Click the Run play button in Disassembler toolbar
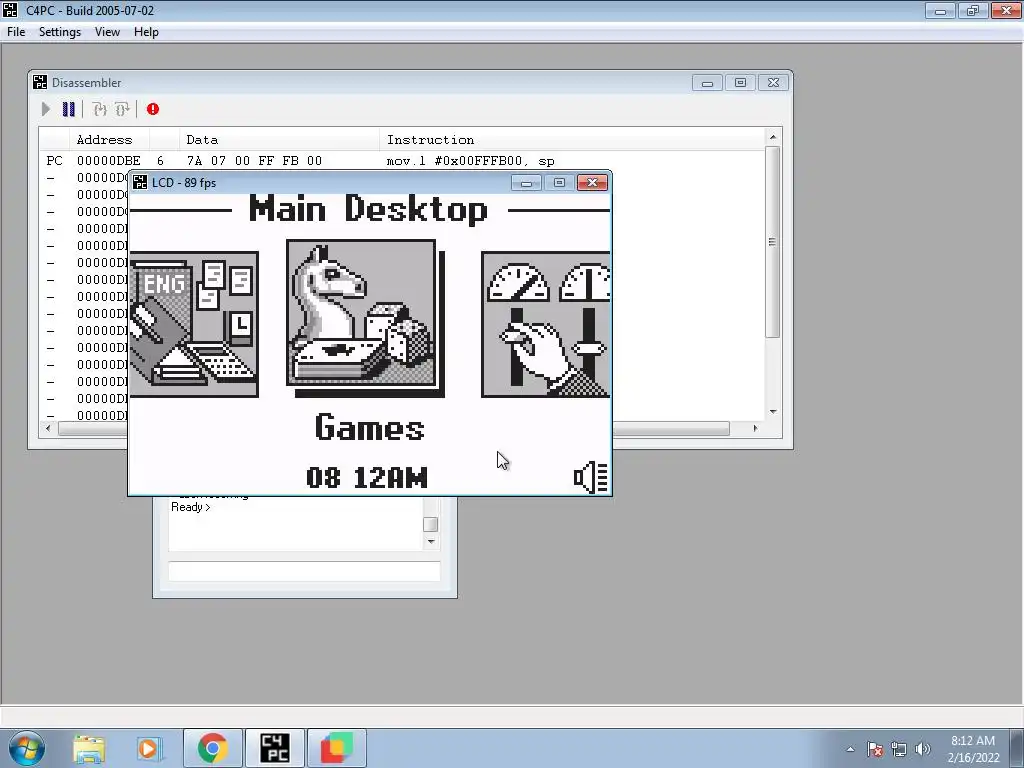Screen dimensions: 1024x768 click(46, 109)
